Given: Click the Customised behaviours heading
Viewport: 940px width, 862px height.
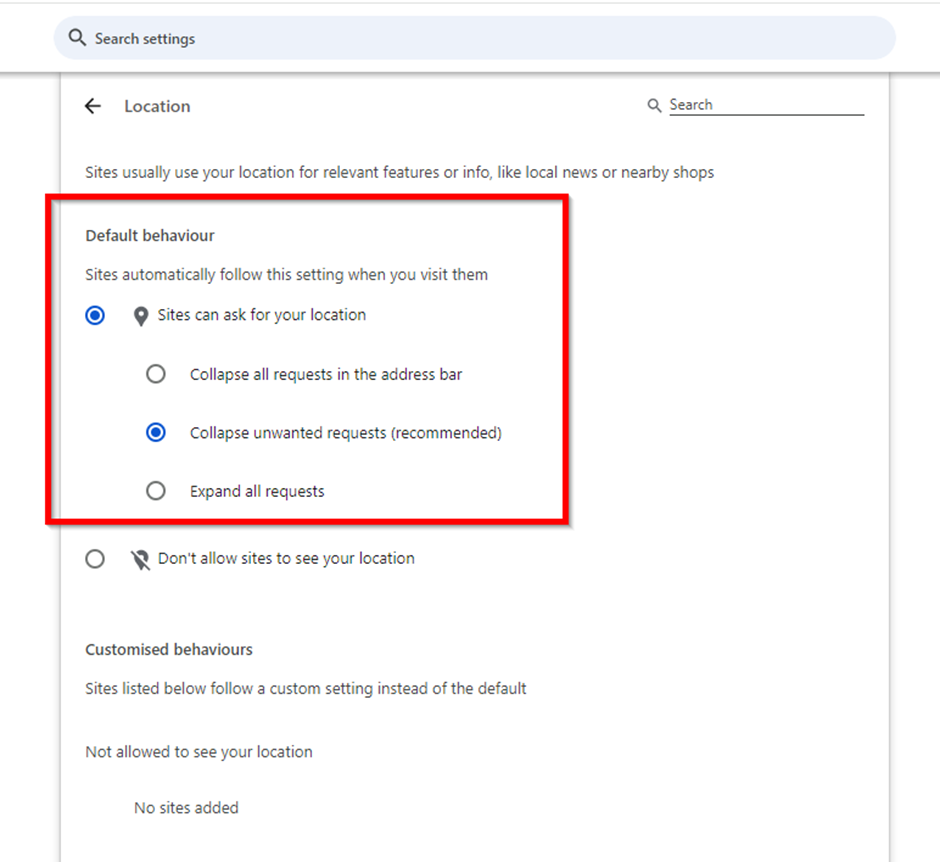Looking at the screenshot, I should (169, 650).
